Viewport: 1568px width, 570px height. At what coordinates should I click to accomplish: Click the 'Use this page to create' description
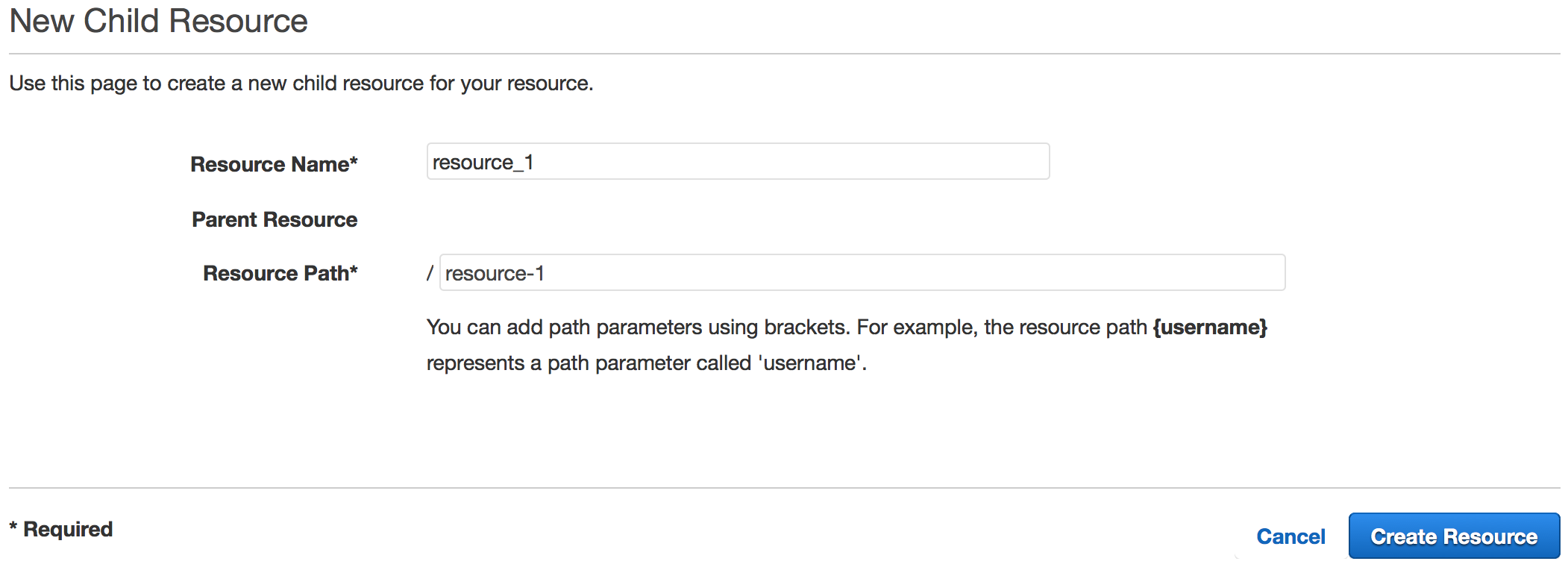coord(301,83)
